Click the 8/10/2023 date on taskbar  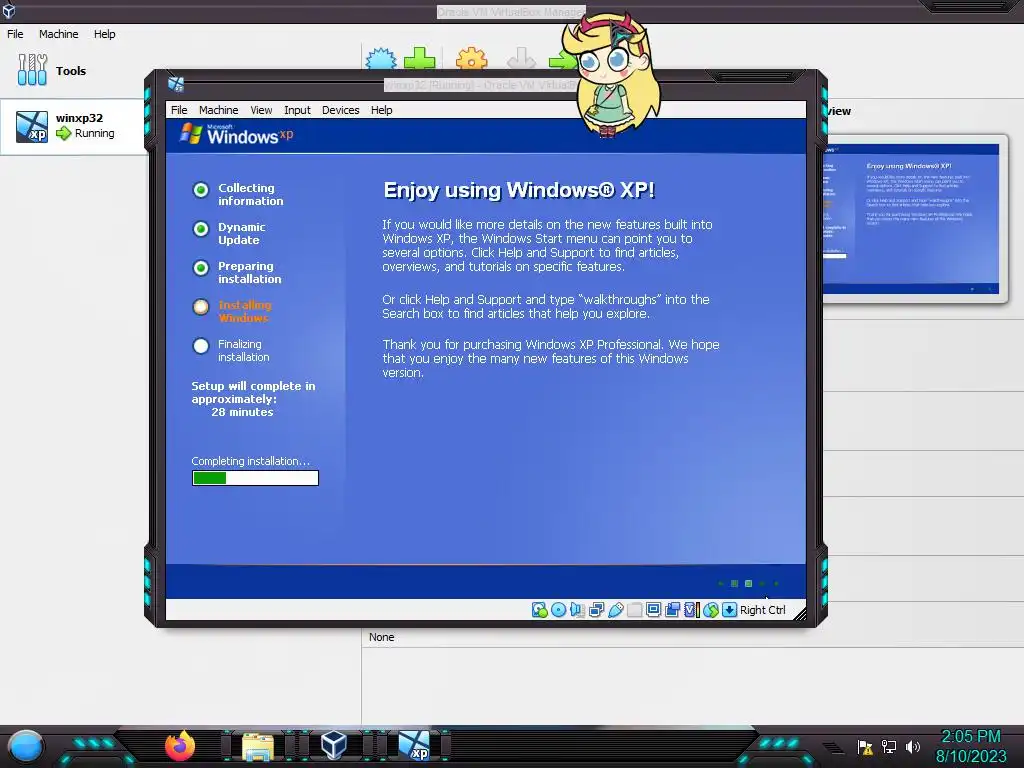click(x=971, y=756)
